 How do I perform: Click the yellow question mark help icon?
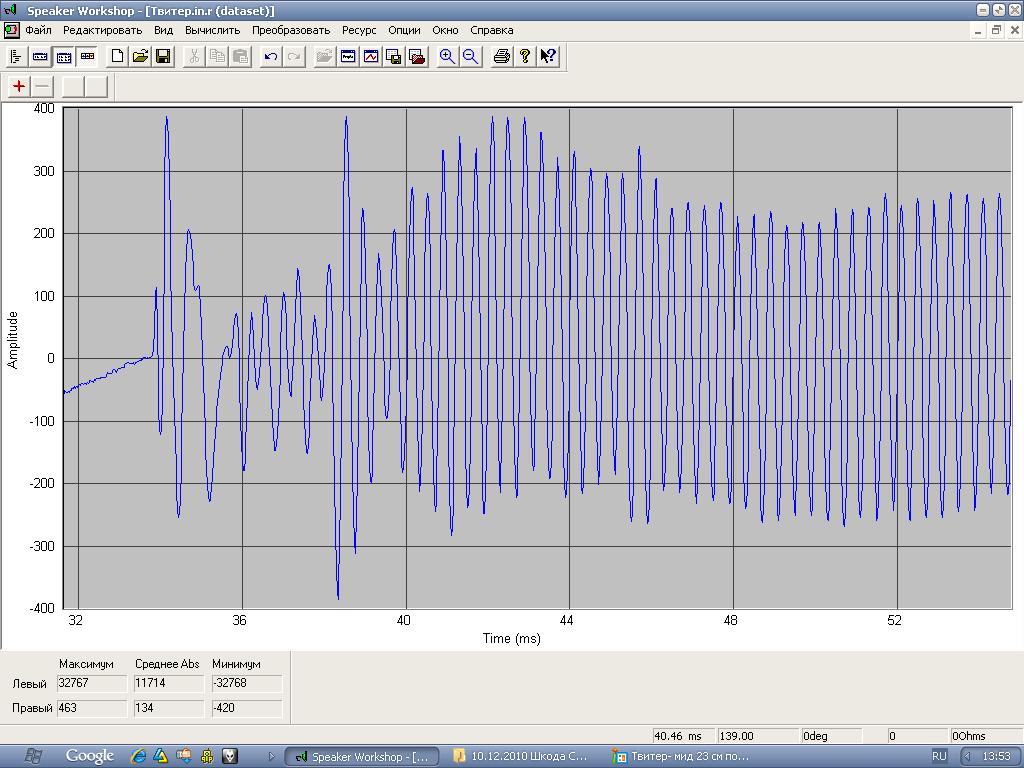pos(525,57)
